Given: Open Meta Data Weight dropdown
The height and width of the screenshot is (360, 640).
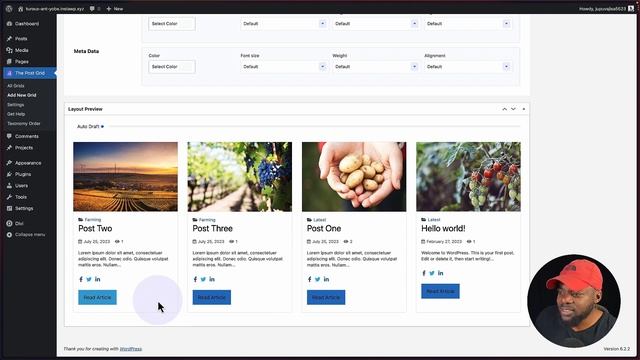Looking at the screenshot, I should 376,67.
